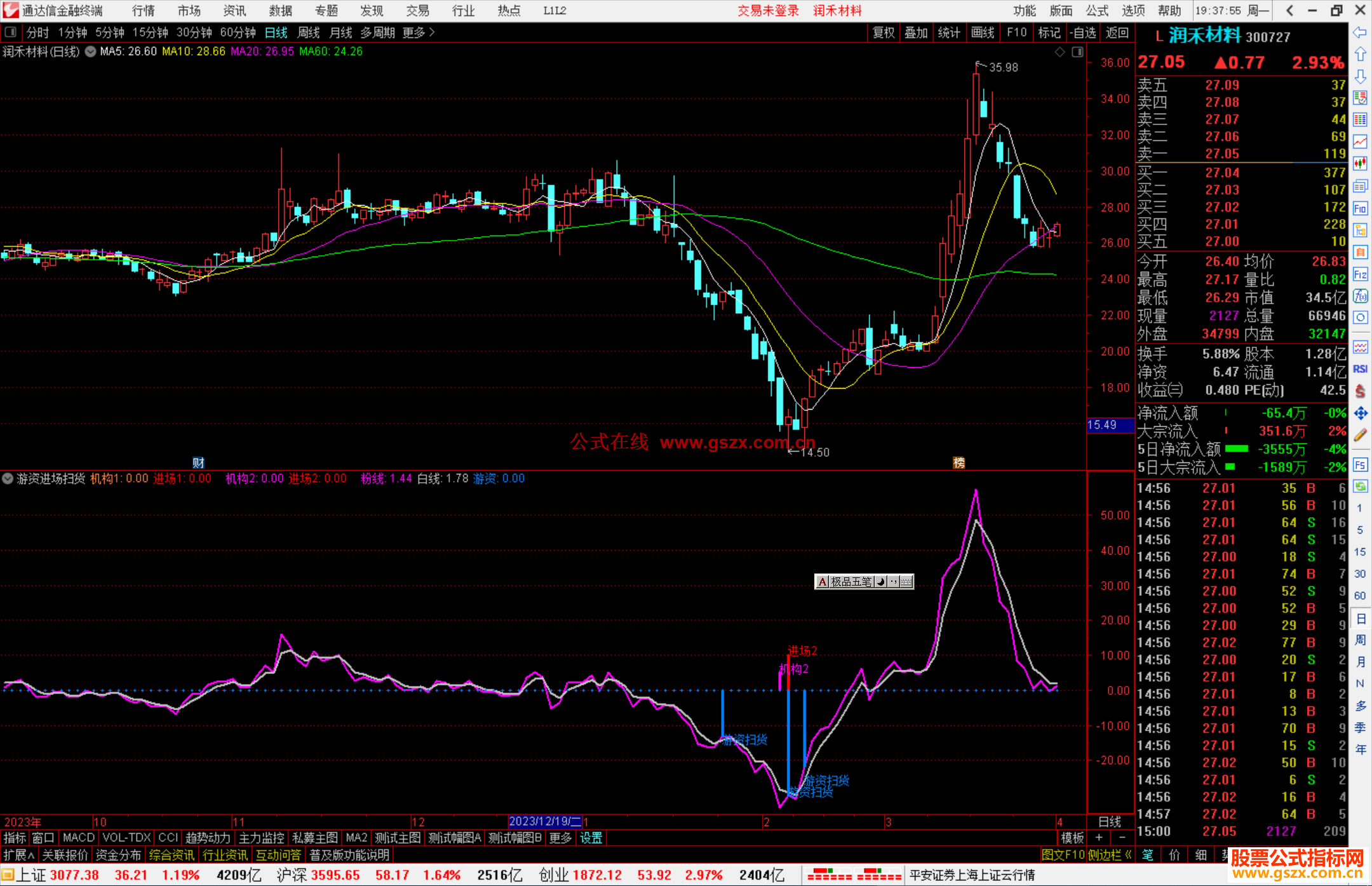This screenshot has width=1372, height=886.
Task: Click the F12 trade sidebar icon
Action: pyautogui.click(x=1360, y=274)
